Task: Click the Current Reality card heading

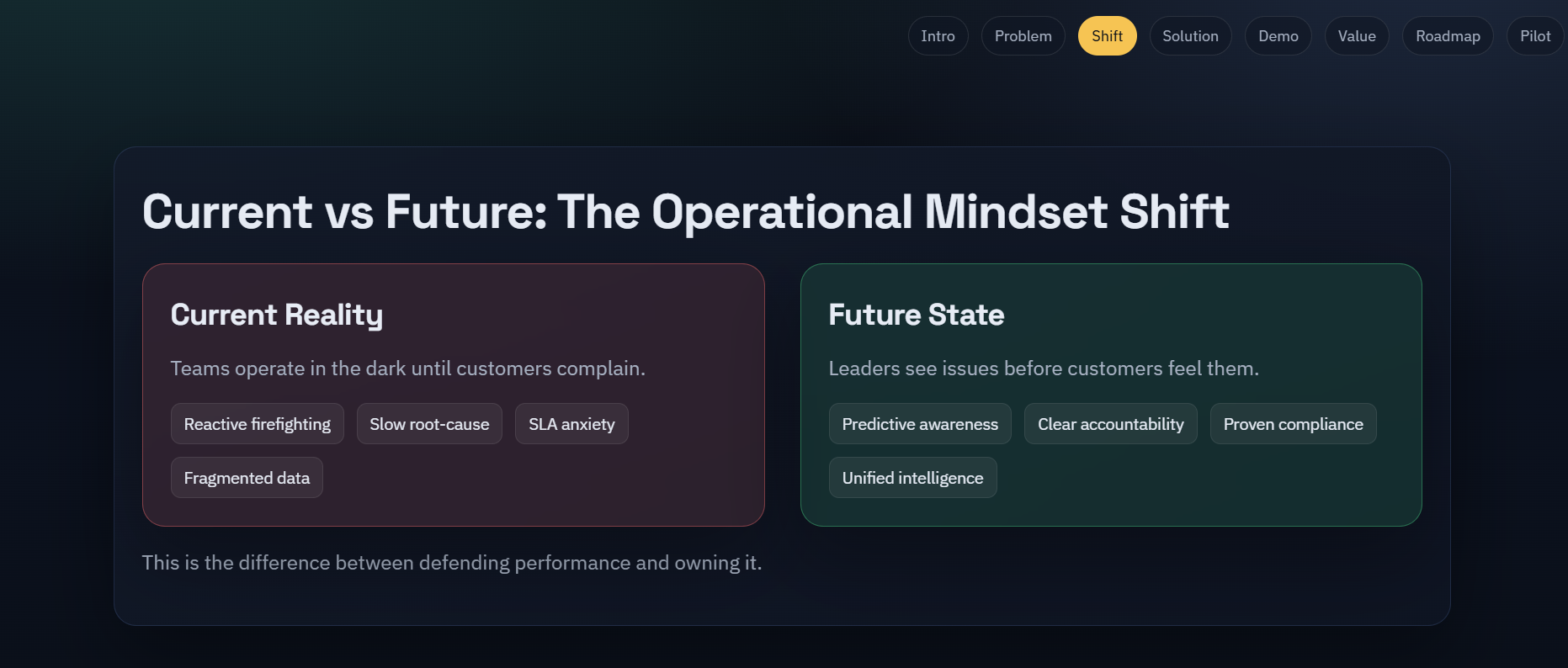Action: tap(277, 315)
